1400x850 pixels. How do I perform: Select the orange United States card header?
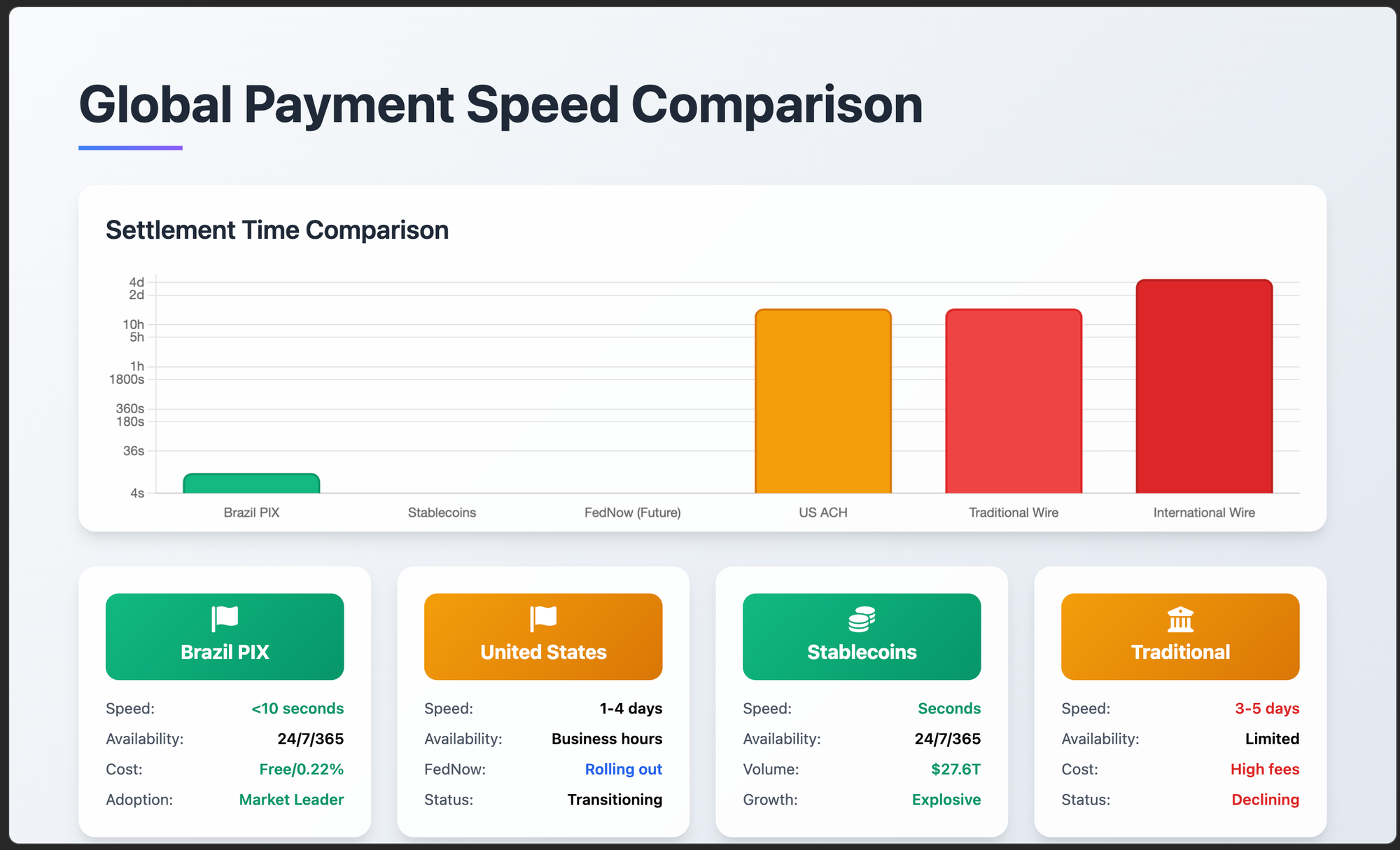(543, 636)
